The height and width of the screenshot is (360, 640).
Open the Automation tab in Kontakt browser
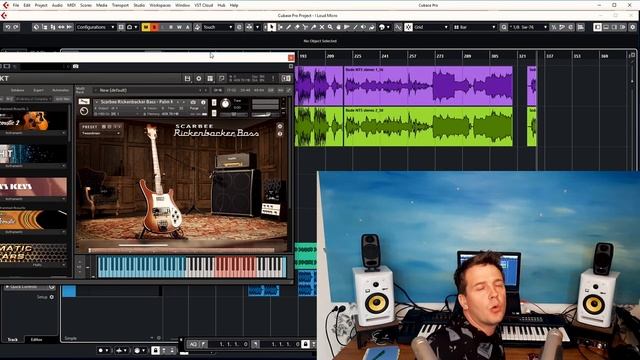(60, 90)
